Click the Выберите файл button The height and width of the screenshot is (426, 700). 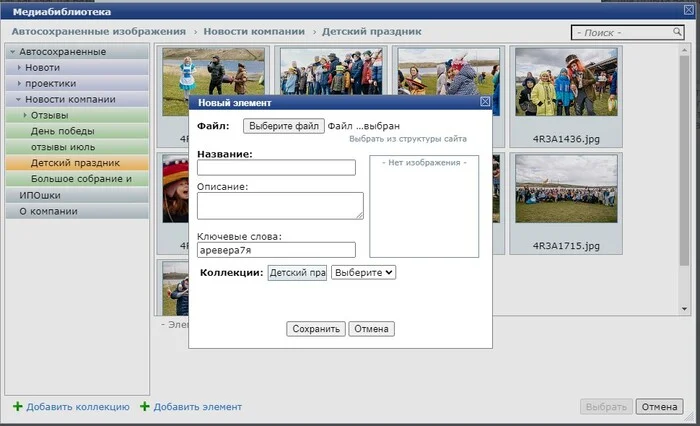[x=283, y=126]
